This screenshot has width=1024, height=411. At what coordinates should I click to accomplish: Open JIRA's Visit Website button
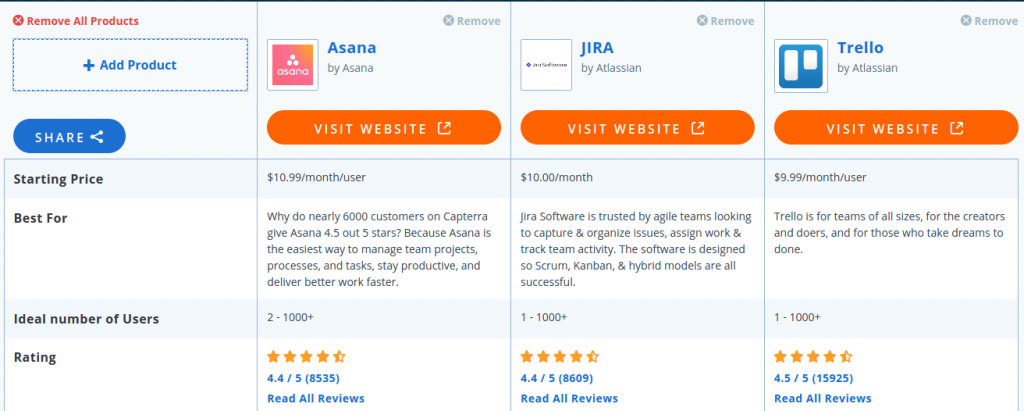638,128
